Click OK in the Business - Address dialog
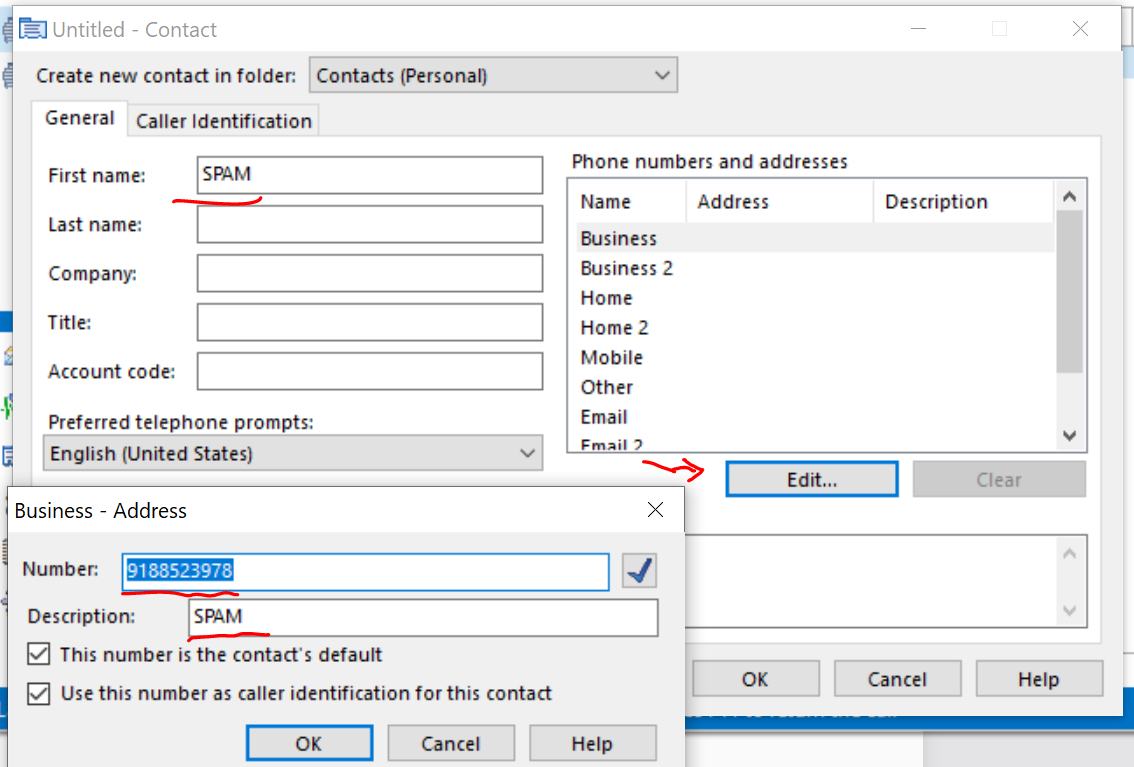Viewport: 1134px width, 767px height. pyautogui.click(x=309, y=744)
